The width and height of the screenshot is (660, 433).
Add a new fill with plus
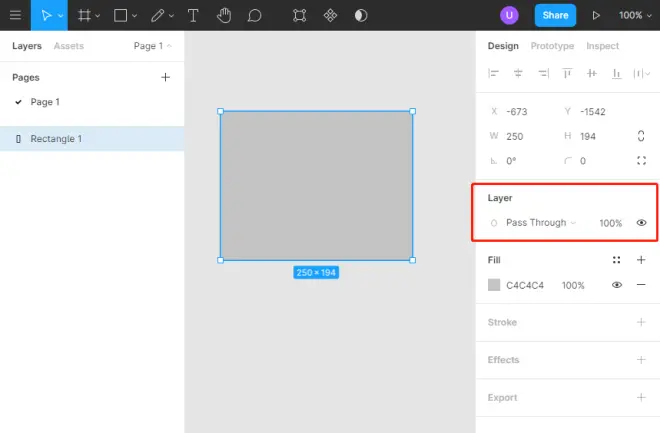click(641, 260)
